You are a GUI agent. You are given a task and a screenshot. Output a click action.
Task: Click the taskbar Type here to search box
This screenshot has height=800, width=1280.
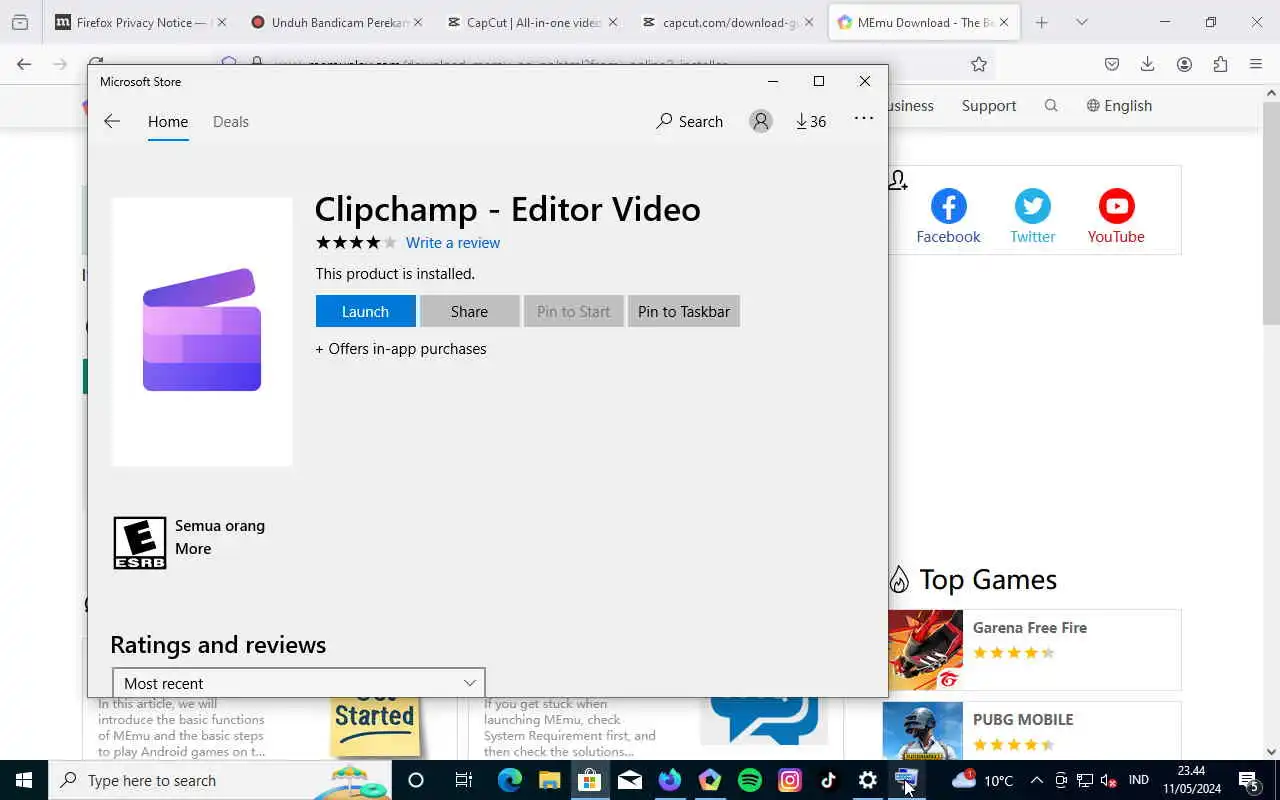pos(220,780)
